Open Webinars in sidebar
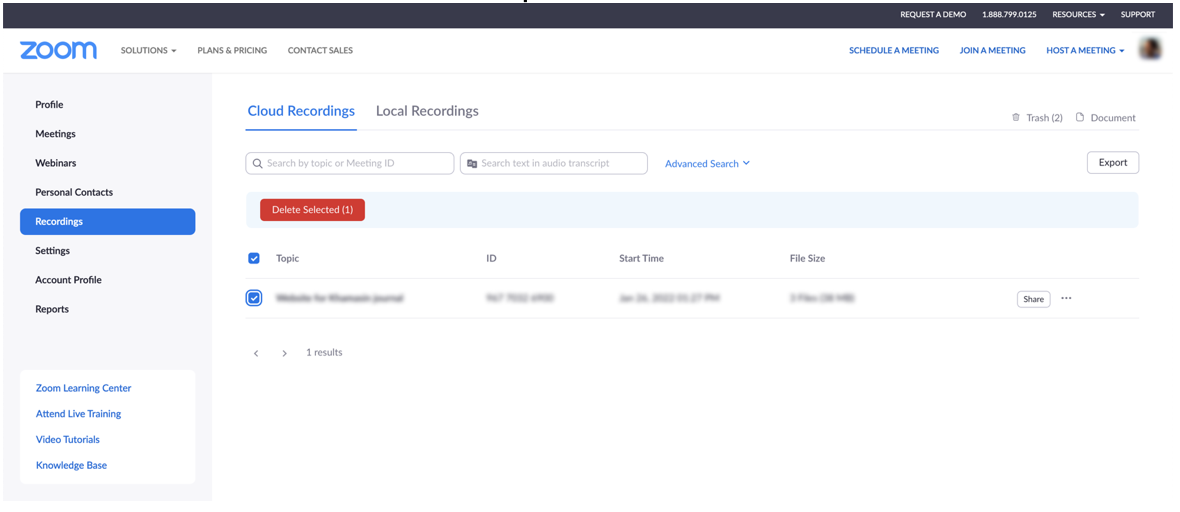This screenshot has width=1180, height=512. click(56, 163)
